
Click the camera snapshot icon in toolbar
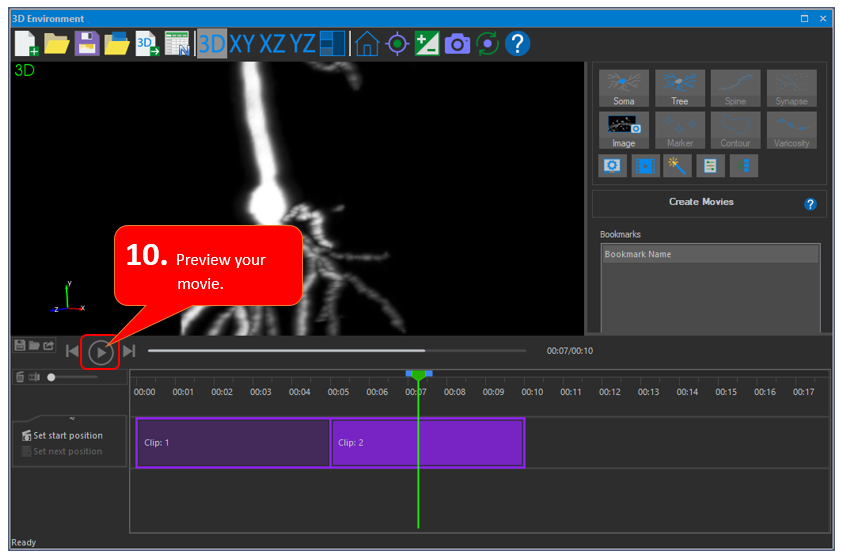pos(457,43)
